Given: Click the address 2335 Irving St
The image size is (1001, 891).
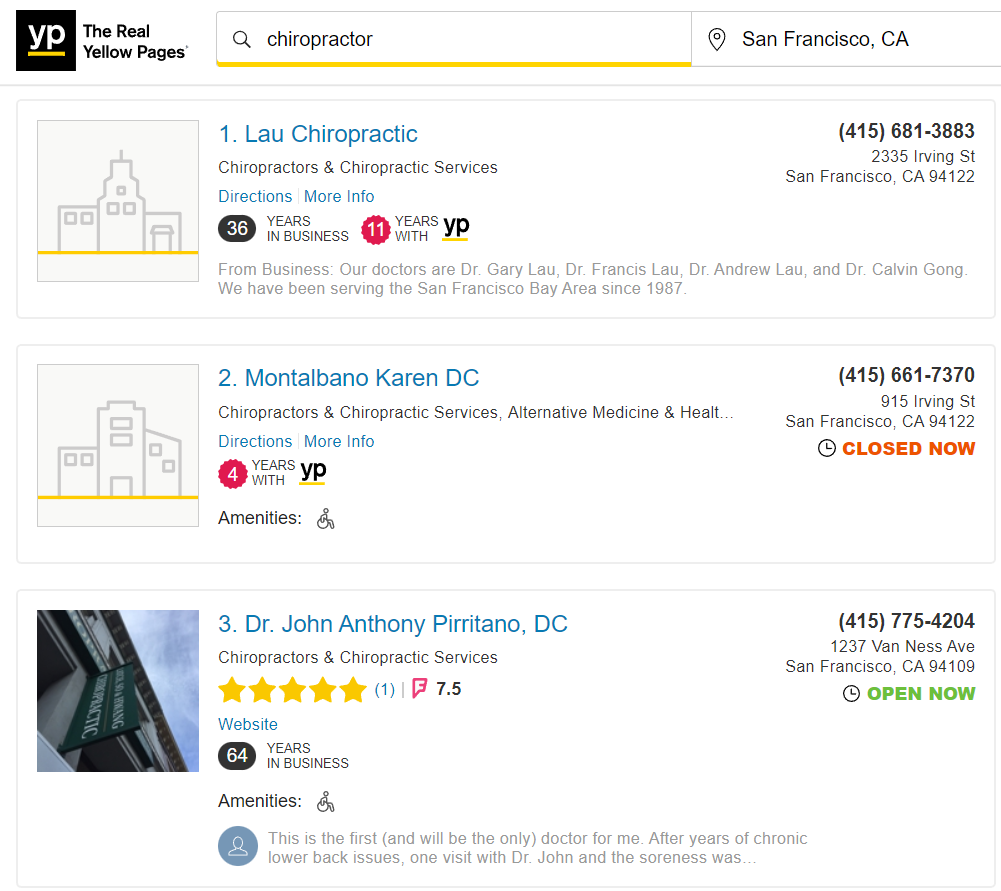Looking at the screenshot, I should [x=922, y=156].
